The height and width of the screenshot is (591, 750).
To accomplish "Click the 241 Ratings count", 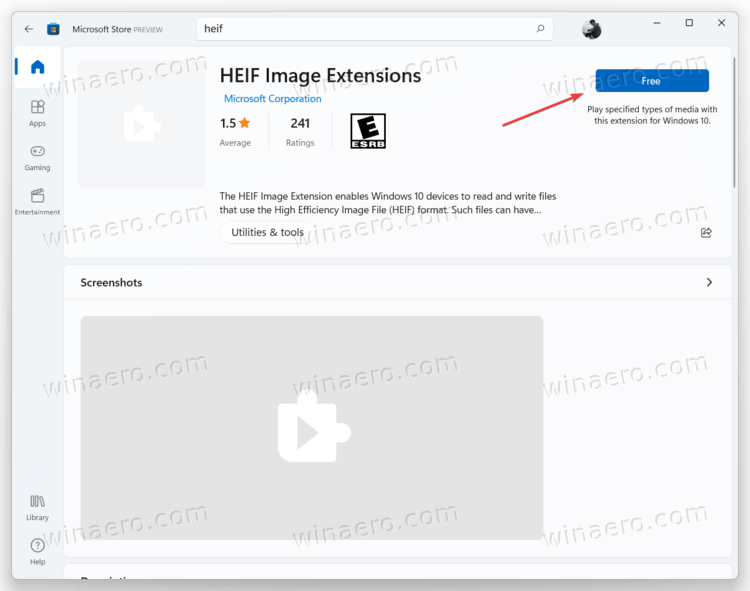I will (x=300, y=131).
